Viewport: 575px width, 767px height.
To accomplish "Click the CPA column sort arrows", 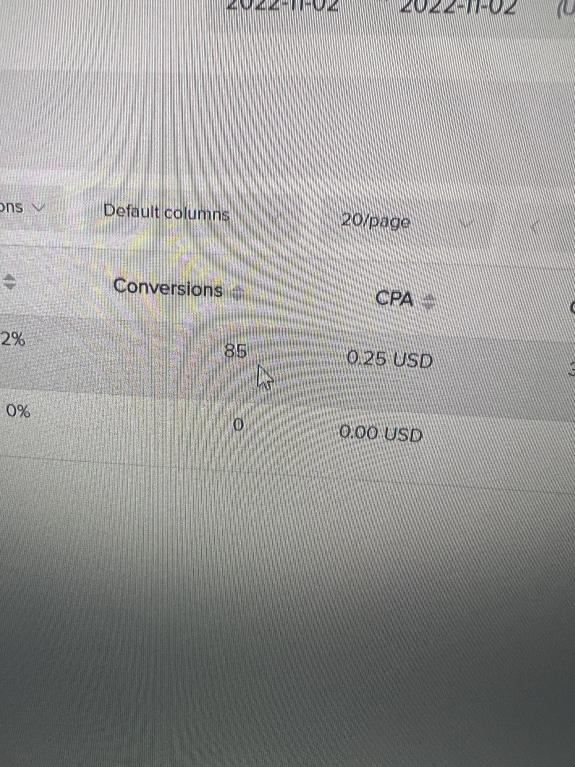I will (x=428, y=301).
